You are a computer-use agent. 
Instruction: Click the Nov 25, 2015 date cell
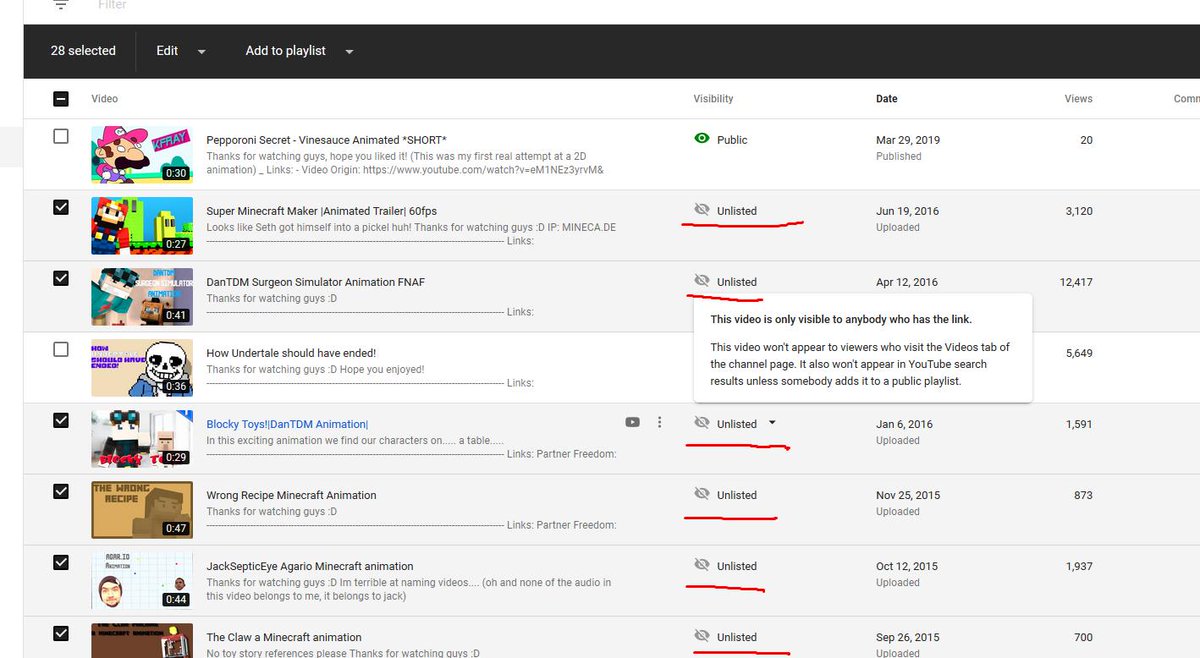click(908, 495)
